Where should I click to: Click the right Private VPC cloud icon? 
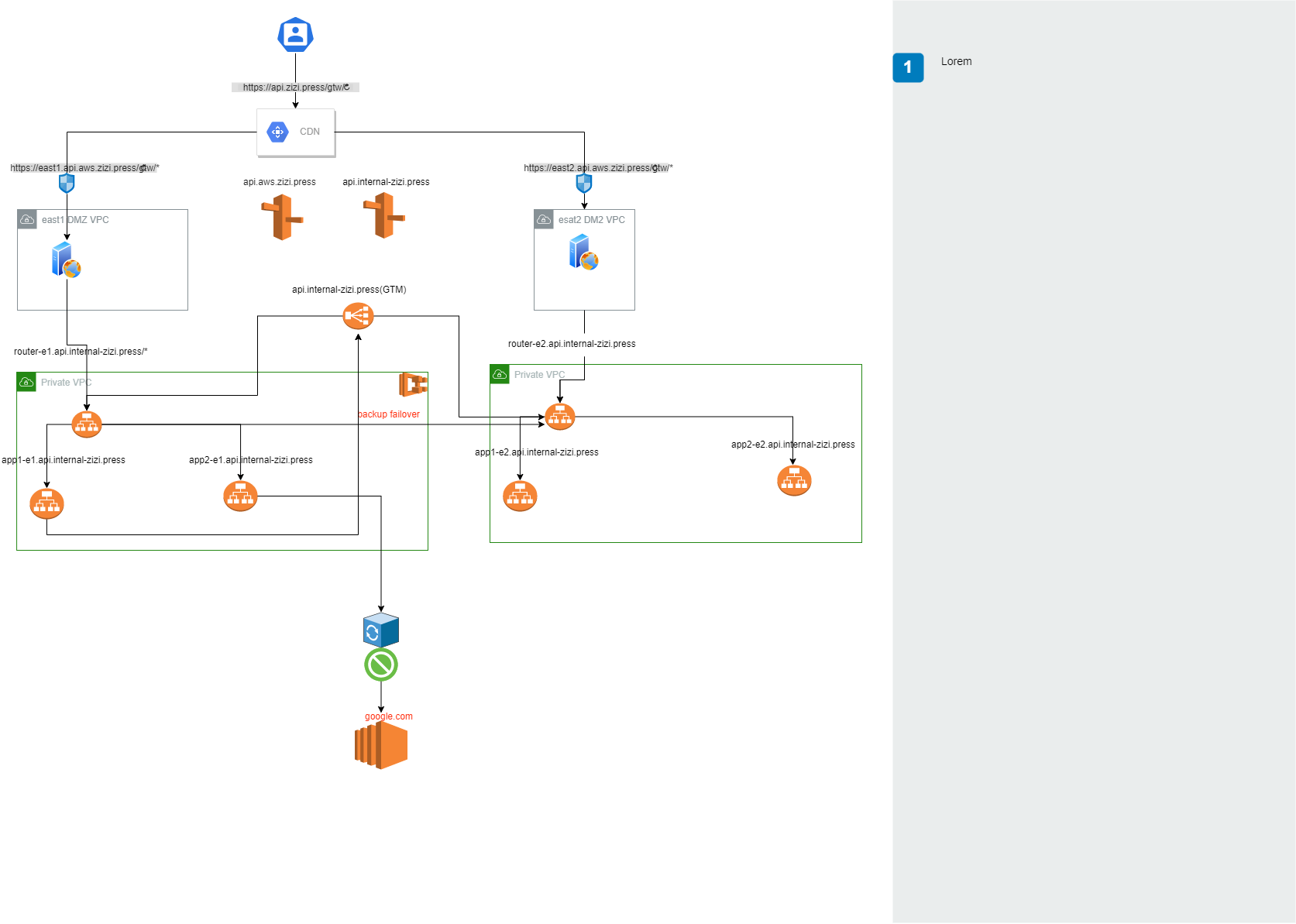point(500,374)
